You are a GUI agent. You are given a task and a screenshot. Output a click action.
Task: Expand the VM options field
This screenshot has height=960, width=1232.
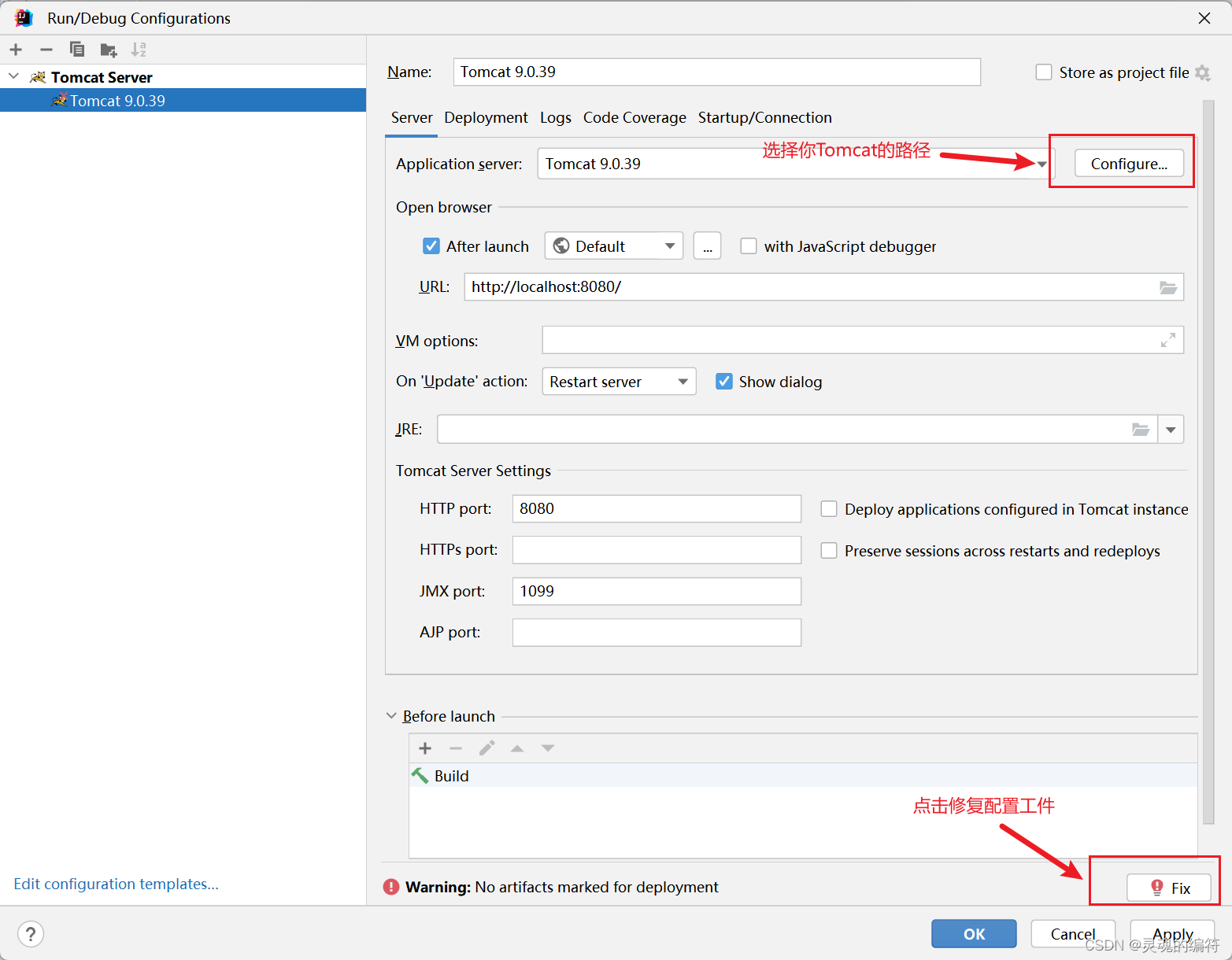pos(1168,340)
